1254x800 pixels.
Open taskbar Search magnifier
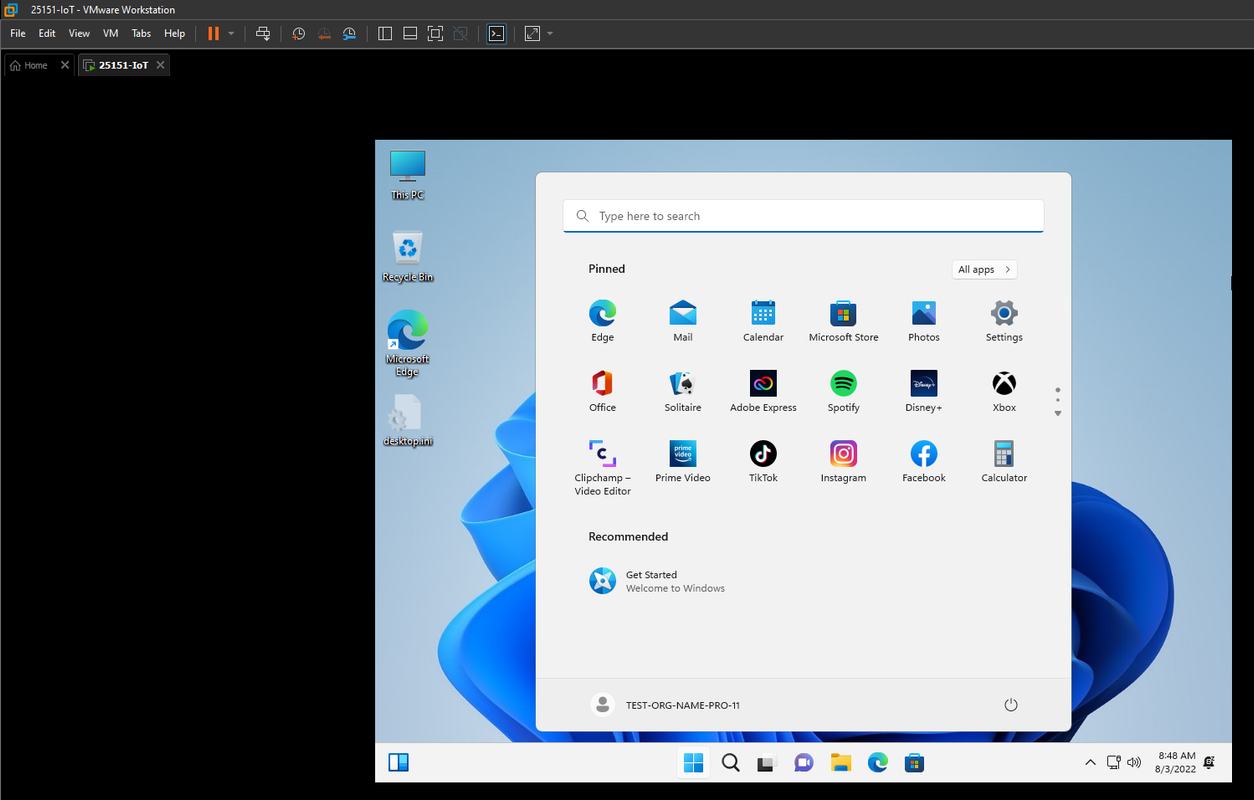(730, 763)
